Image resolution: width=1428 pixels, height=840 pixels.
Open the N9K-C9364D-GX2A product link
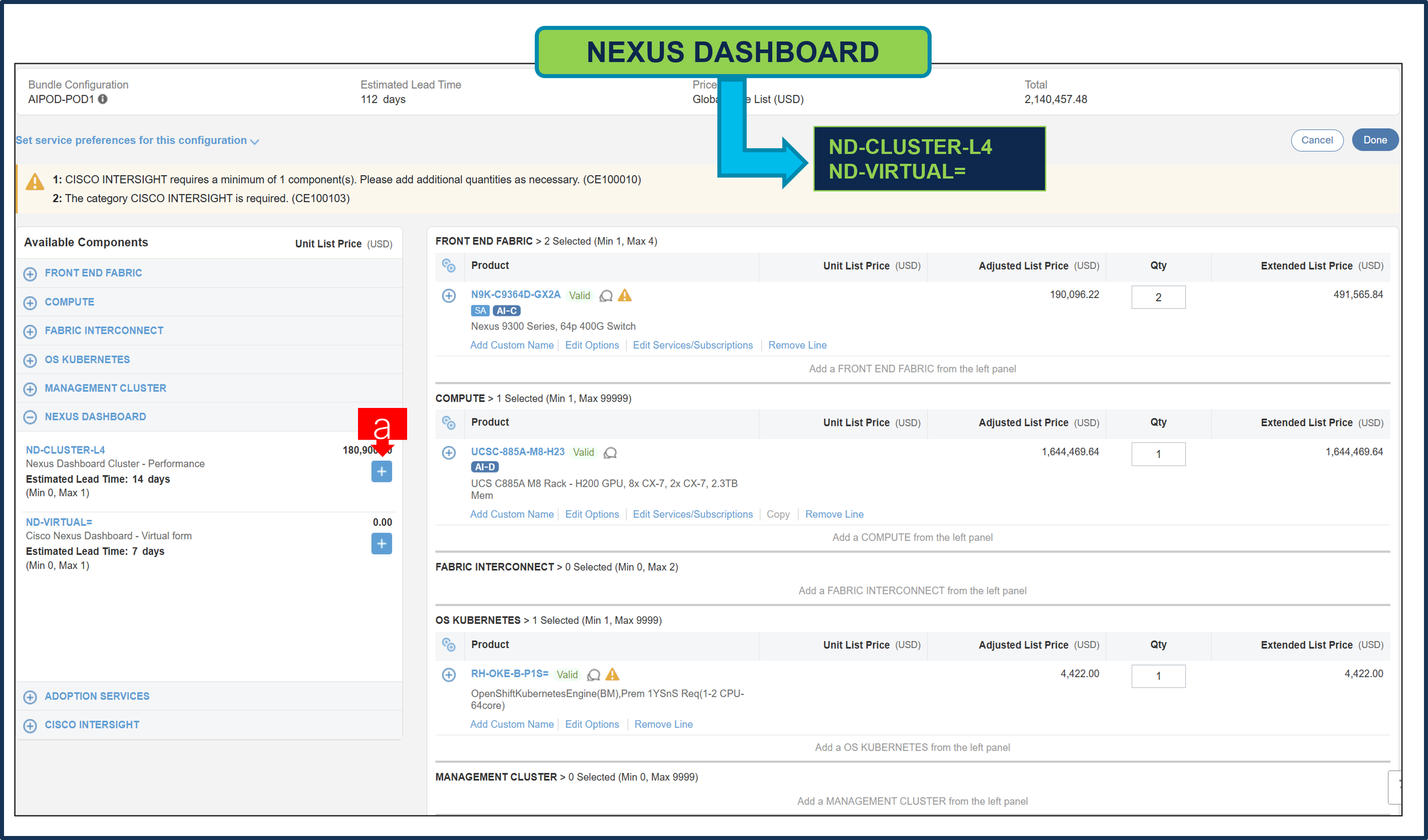click(x=516, y=295)
